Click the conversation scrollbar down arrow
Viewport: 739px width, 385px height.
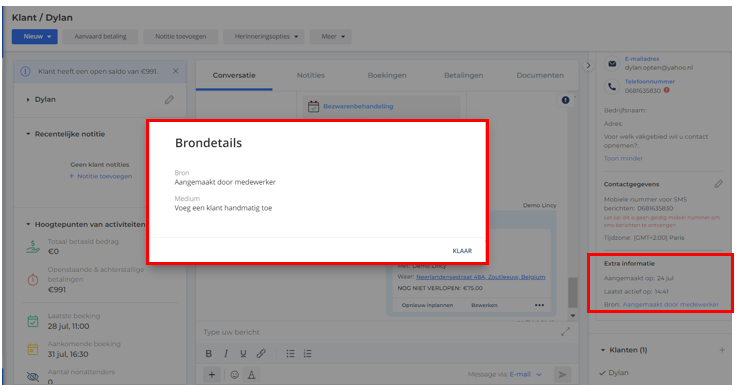tap(573, 316)
